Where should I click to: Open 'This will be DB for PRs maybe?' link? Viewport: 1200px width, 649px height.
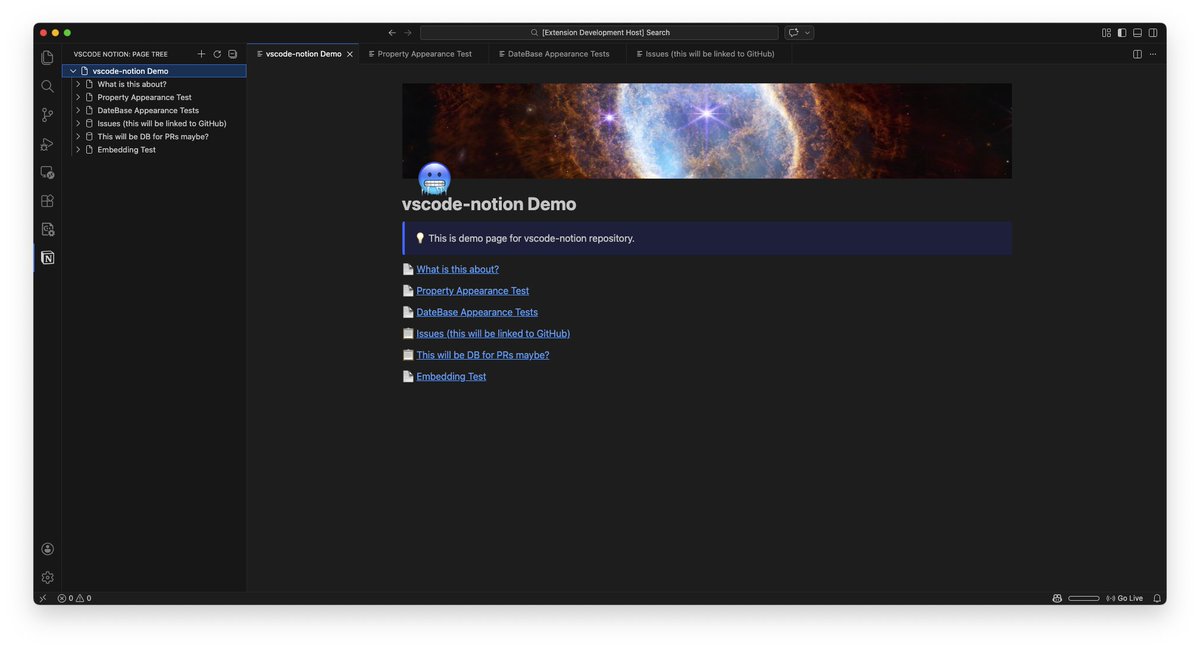tap(483, 355)
